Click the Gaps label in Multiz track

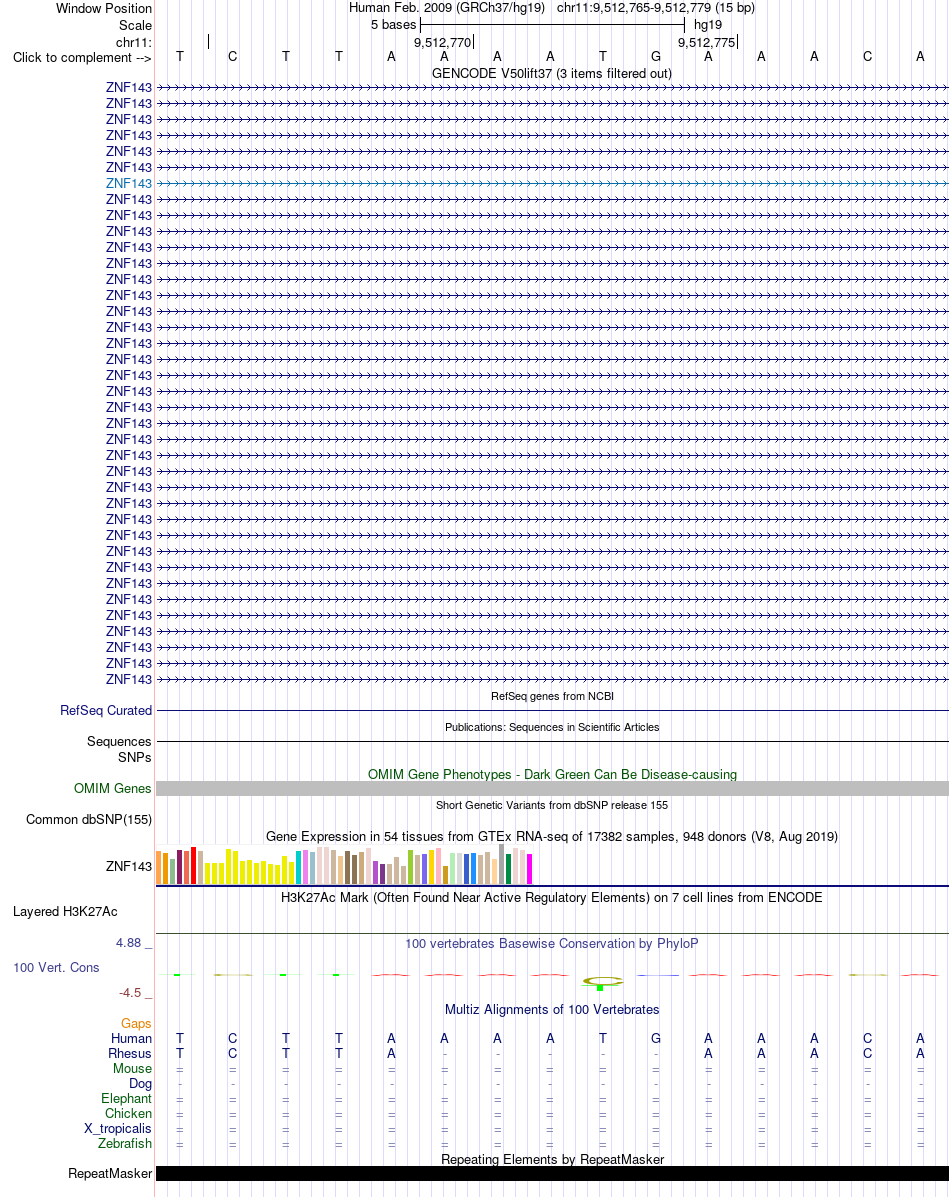(x=136, y=1023)
